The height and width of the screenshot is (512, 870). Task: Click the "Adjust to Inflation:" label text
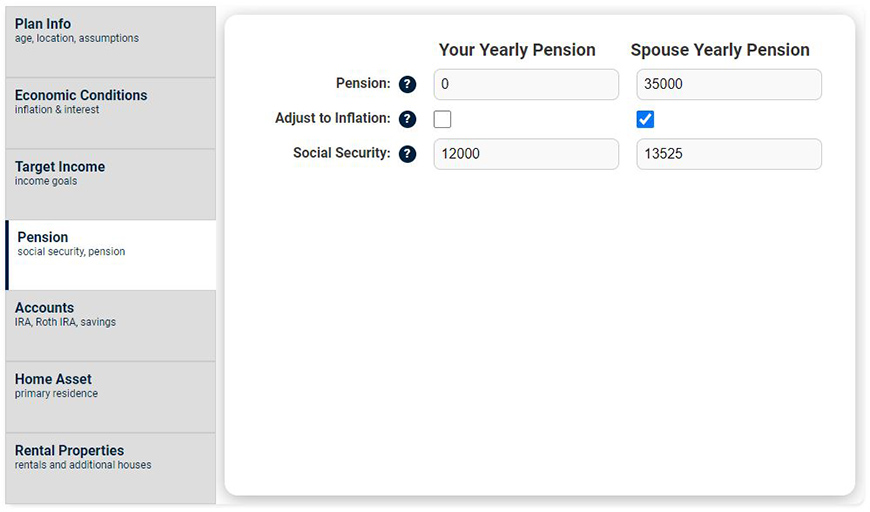332,118
